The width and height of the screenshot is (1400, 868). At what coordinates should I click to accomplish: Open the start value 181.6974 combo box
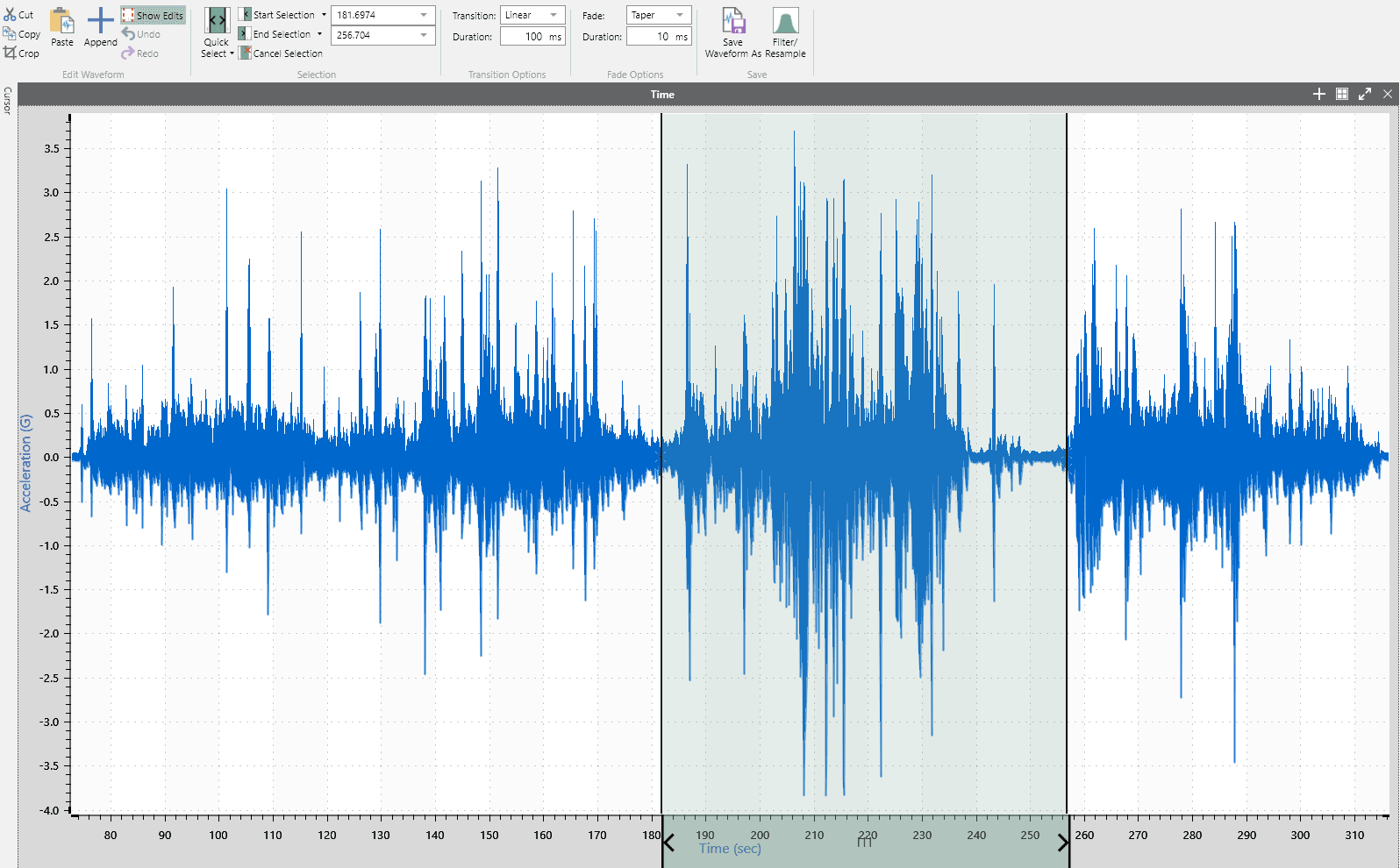(x=382, y=15)
